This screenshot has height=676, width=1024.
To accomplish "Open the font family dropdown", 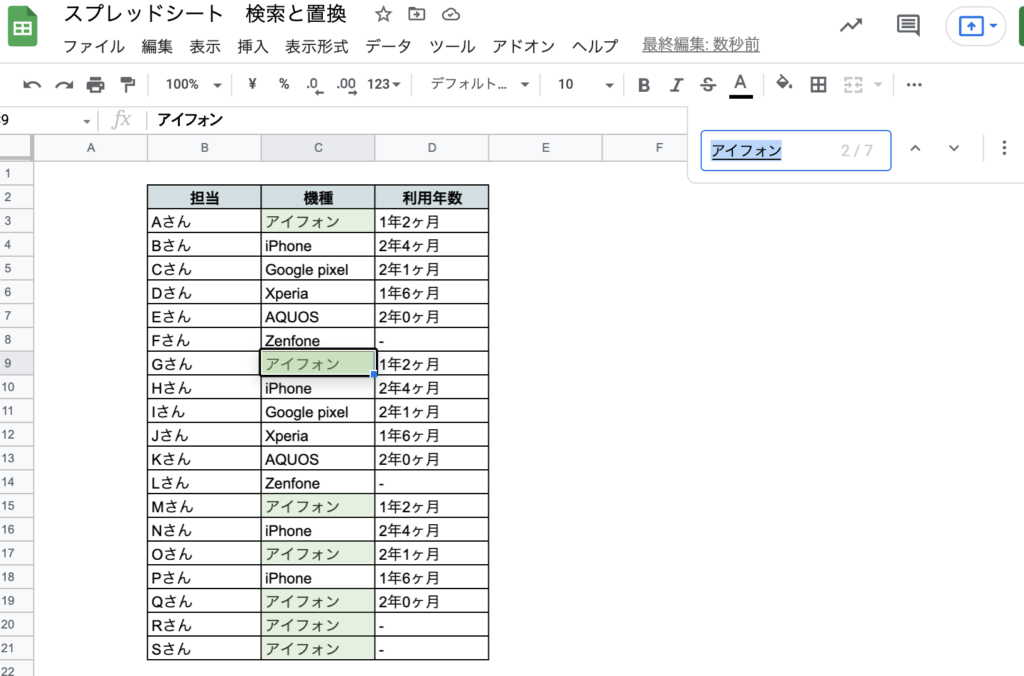I will pos(480,84).
